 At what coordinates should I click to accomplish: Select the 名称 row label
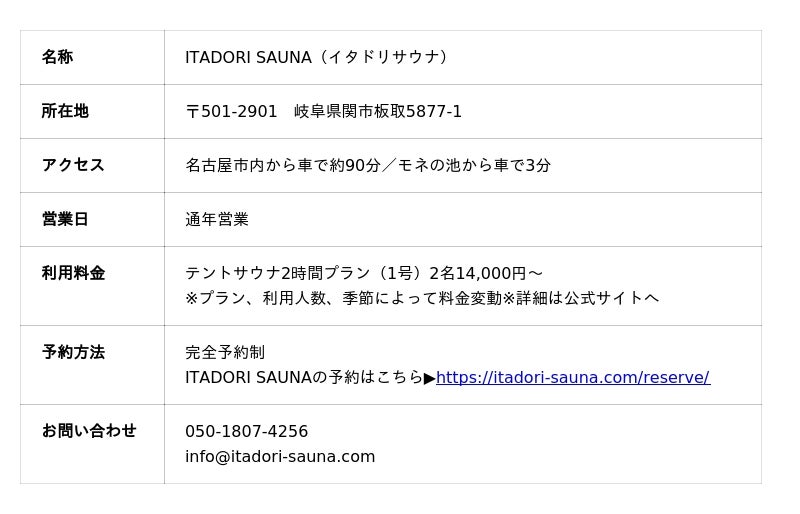(57, 57)
